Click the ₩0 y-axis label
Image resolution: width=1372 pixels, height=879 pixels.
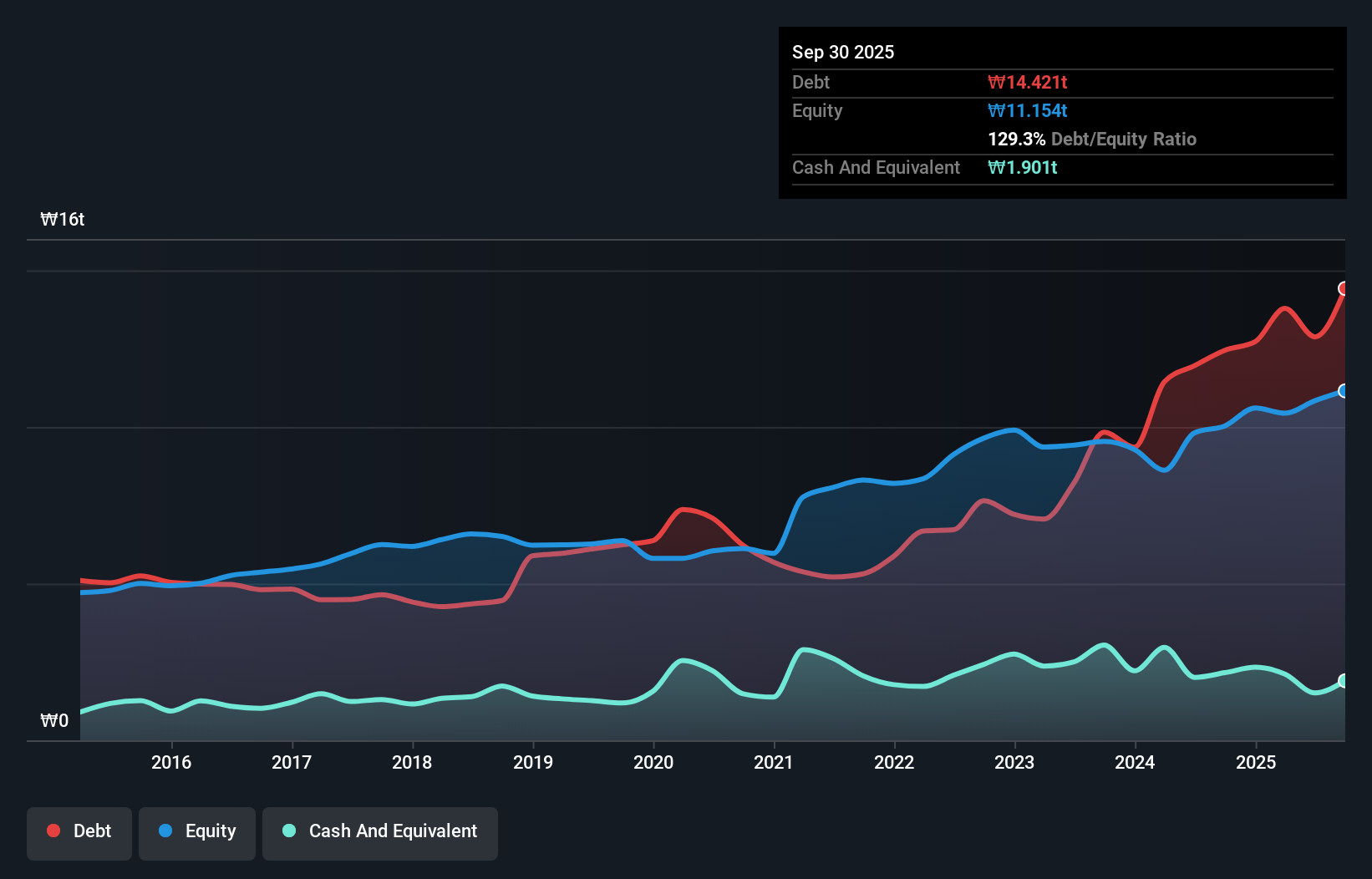click(54, 721)
